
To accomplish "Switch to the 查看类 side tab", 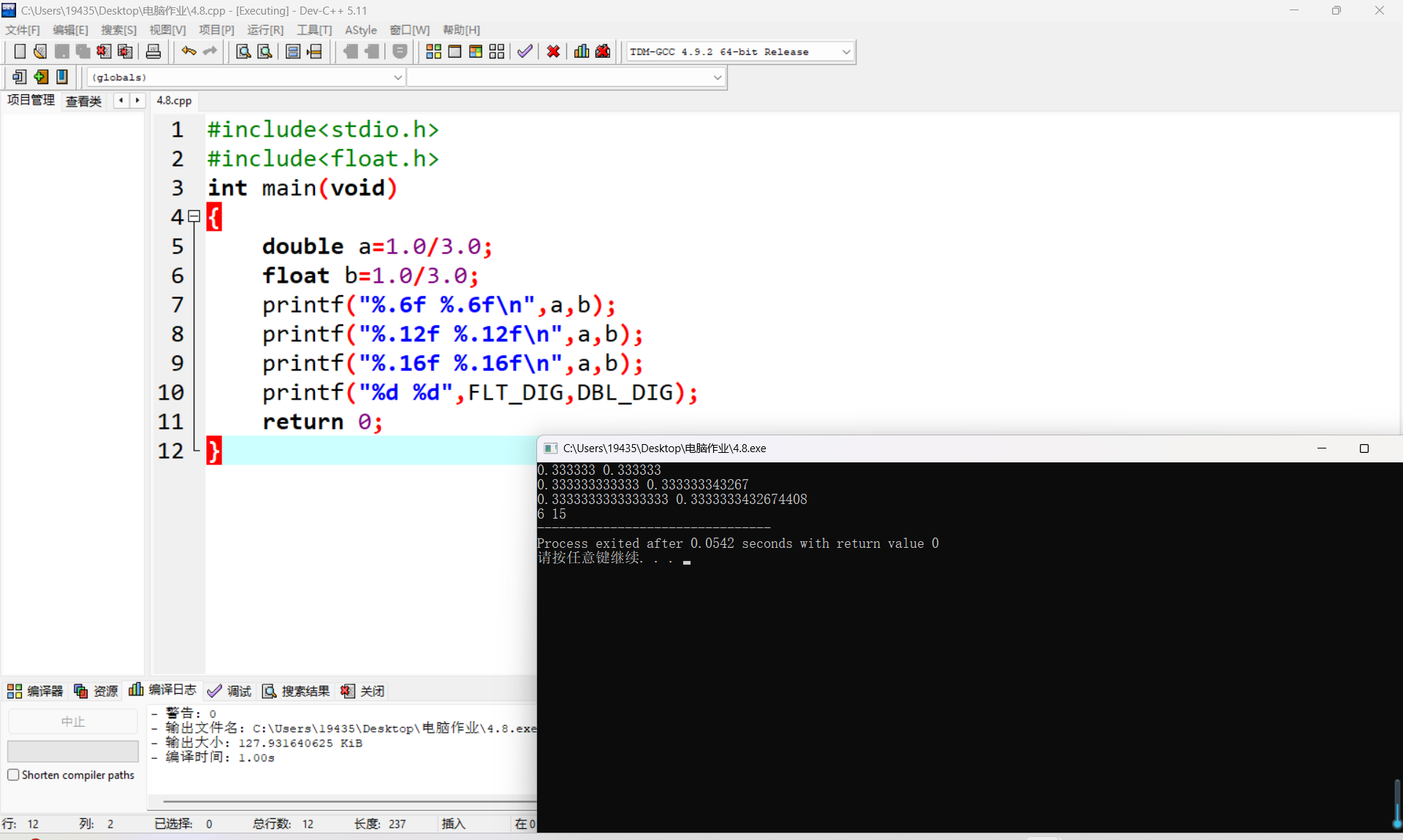I will point(83,101).
